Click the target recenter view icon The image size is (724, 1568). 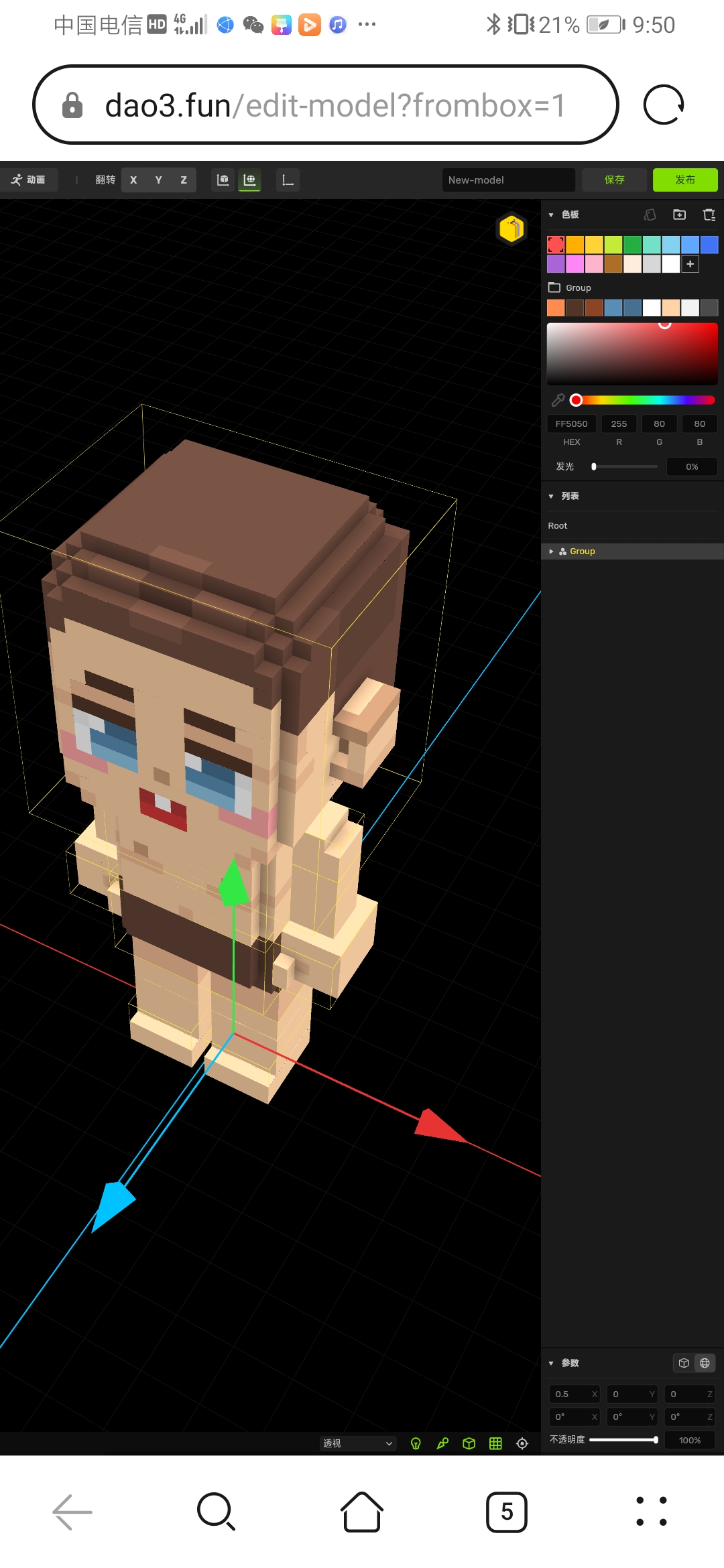click(x=522, y=1443)
